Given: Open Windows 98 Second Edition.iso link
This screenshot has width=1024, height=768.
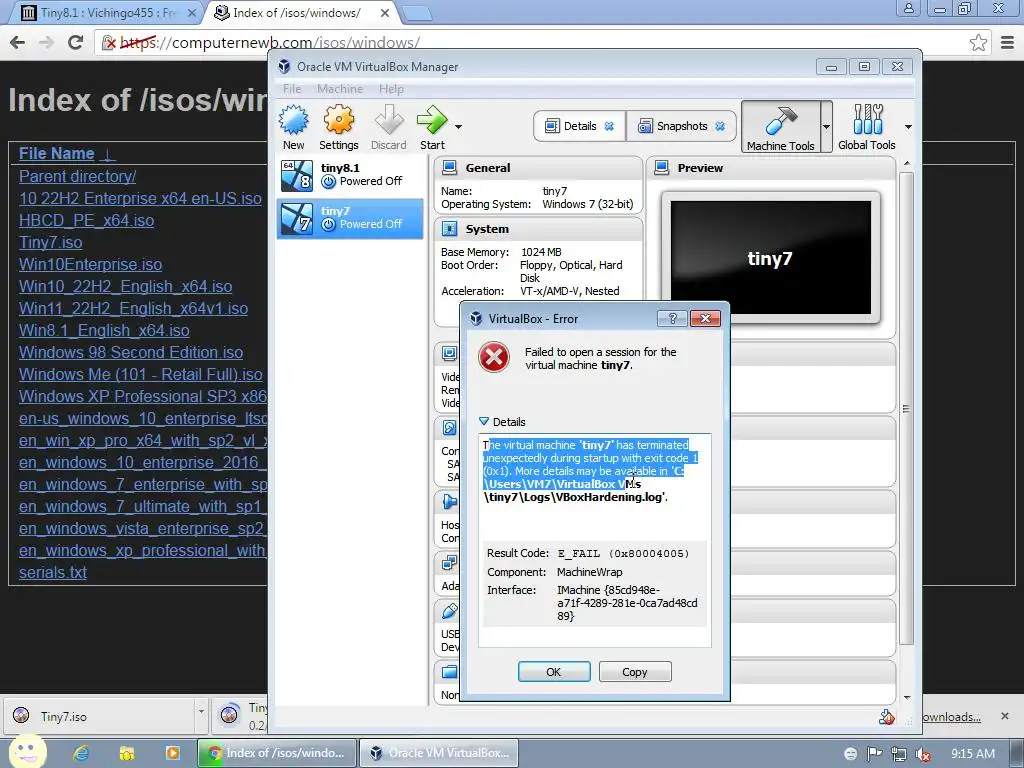Looking at the screenshot, I should click(131, 353).
